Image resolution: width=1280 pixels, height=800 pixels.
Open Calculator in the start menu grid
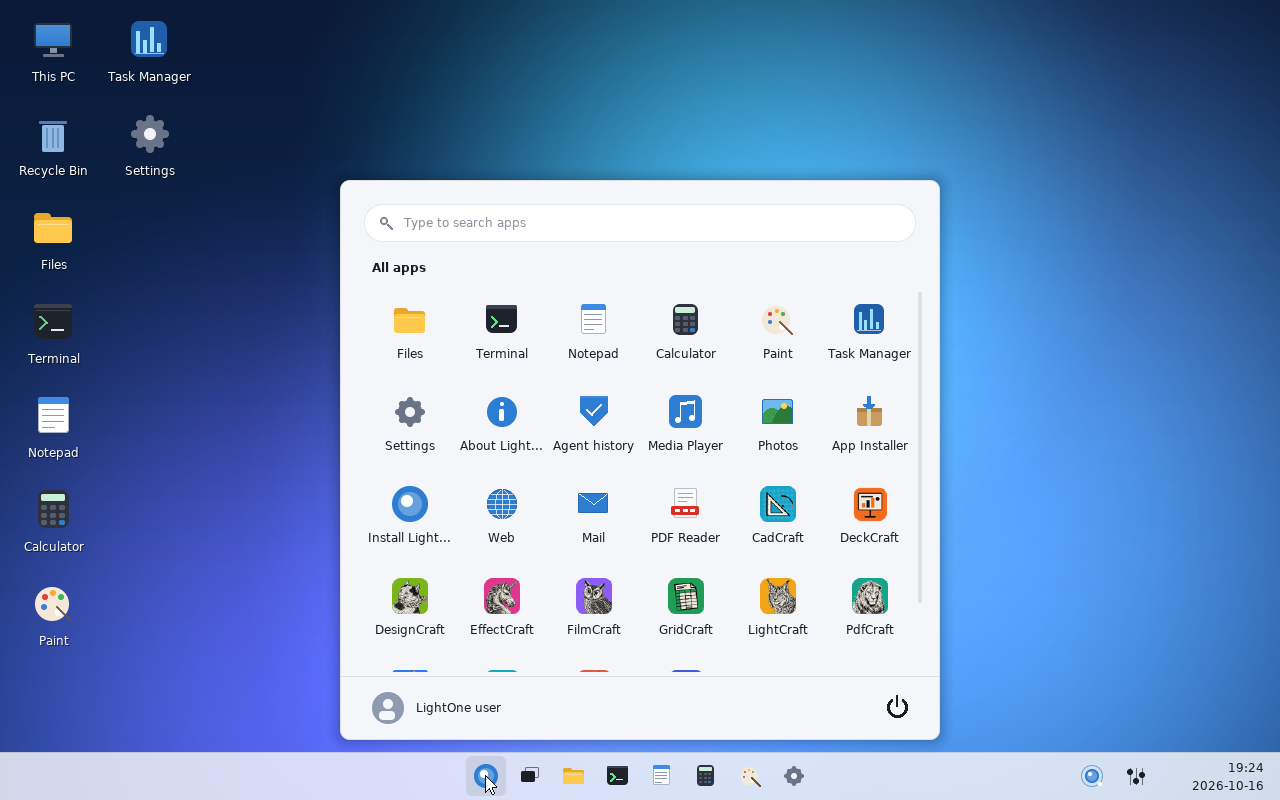(685, 331)
